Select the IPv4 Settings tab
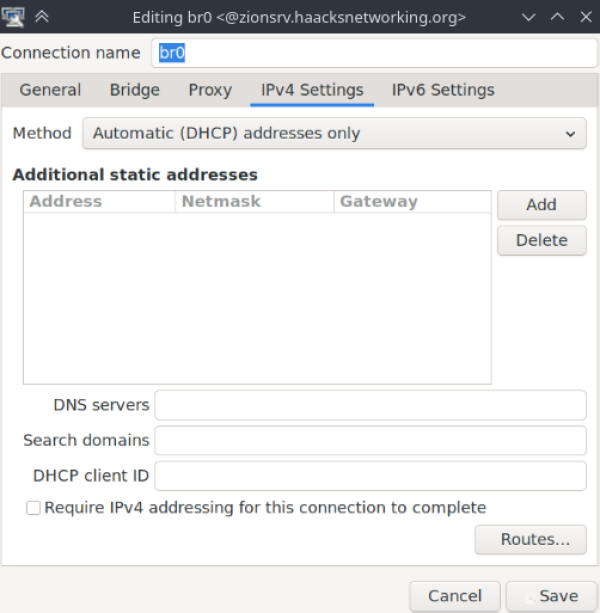This screenshot has height=613, width=600. click(312, 90)
